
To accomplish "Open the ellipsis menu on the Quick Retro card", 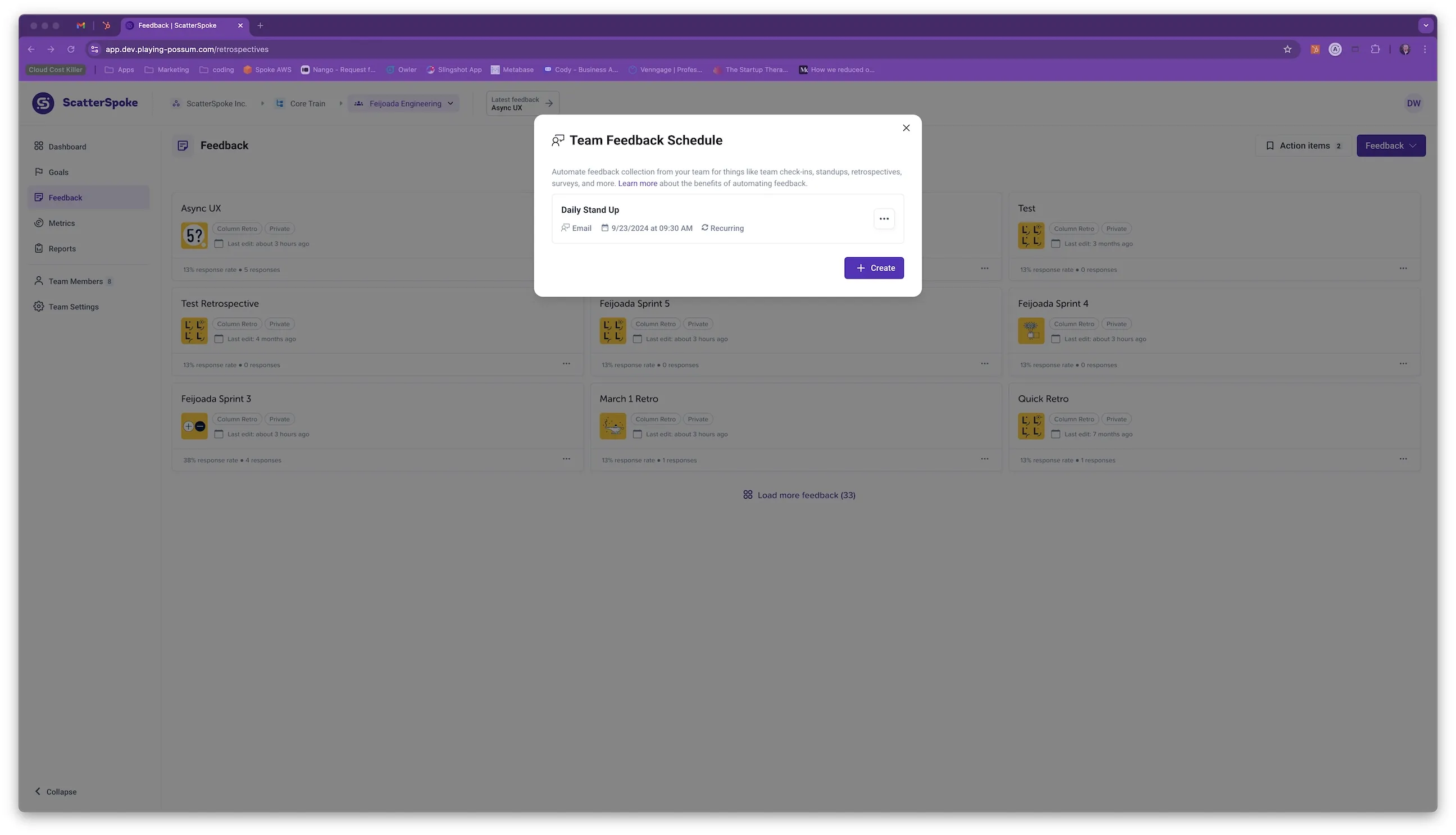I will tap(1403, 458).
